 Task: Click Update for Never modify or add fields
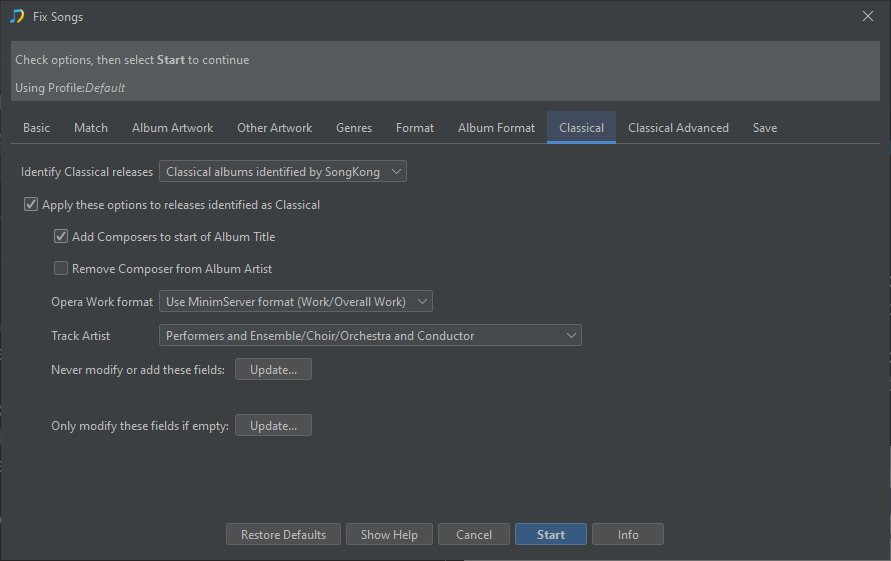click(273, 370)
